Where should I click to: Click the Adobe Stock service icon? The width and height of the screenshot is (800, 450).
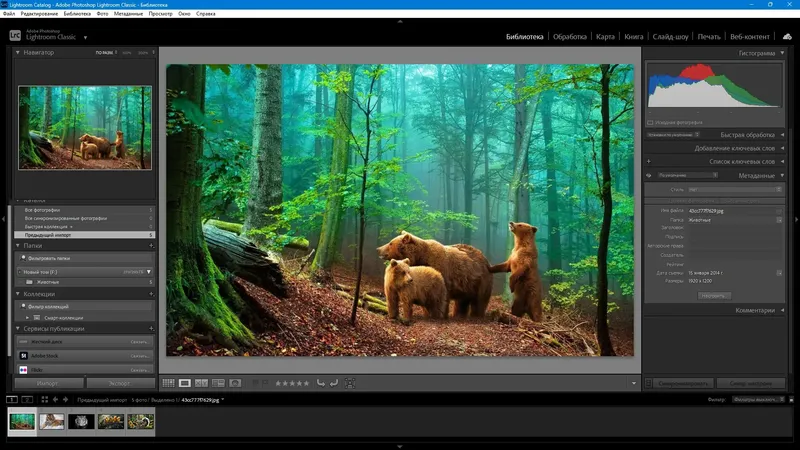pos(23,356)
